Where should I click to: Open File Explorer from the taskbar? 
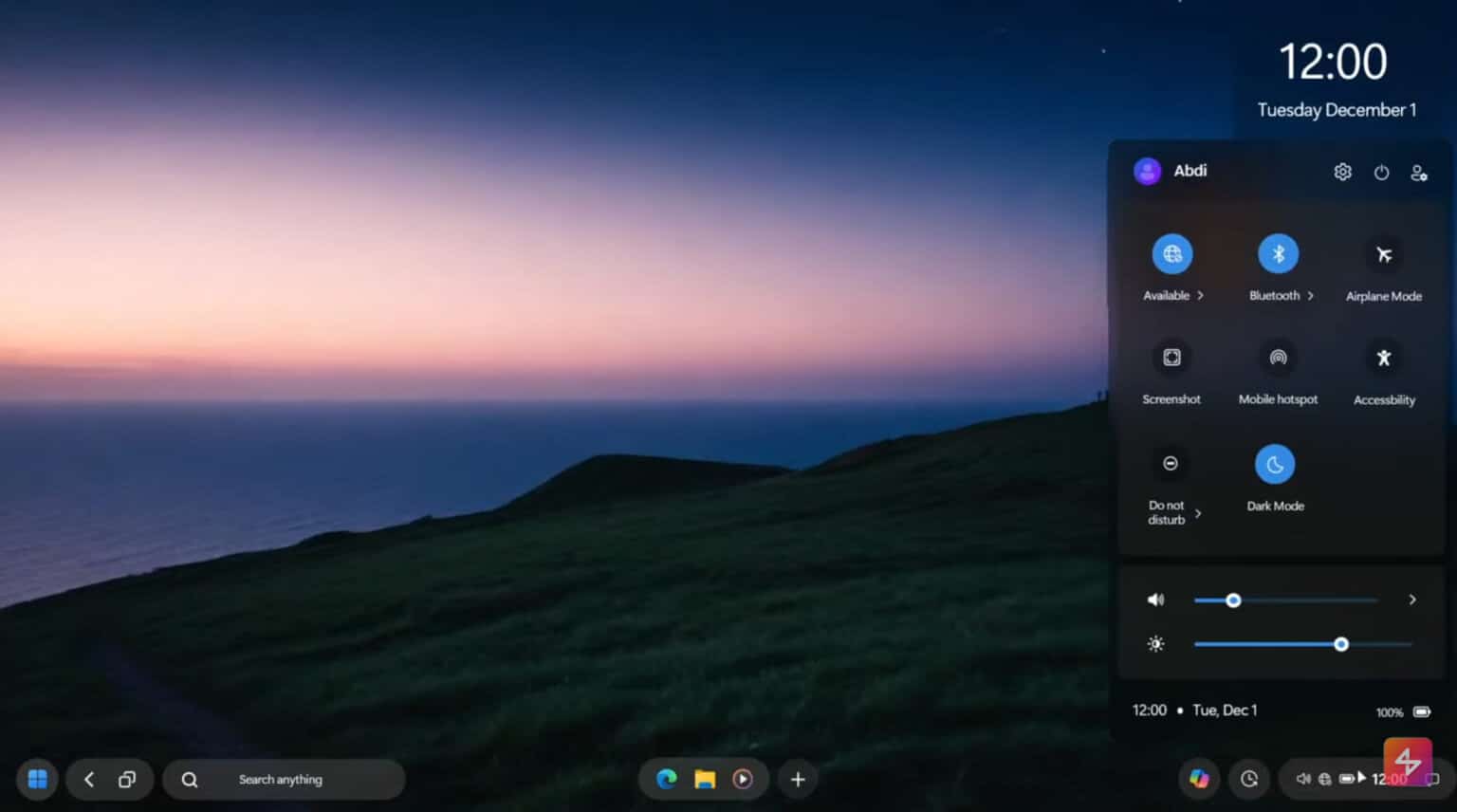coord(704,779)
